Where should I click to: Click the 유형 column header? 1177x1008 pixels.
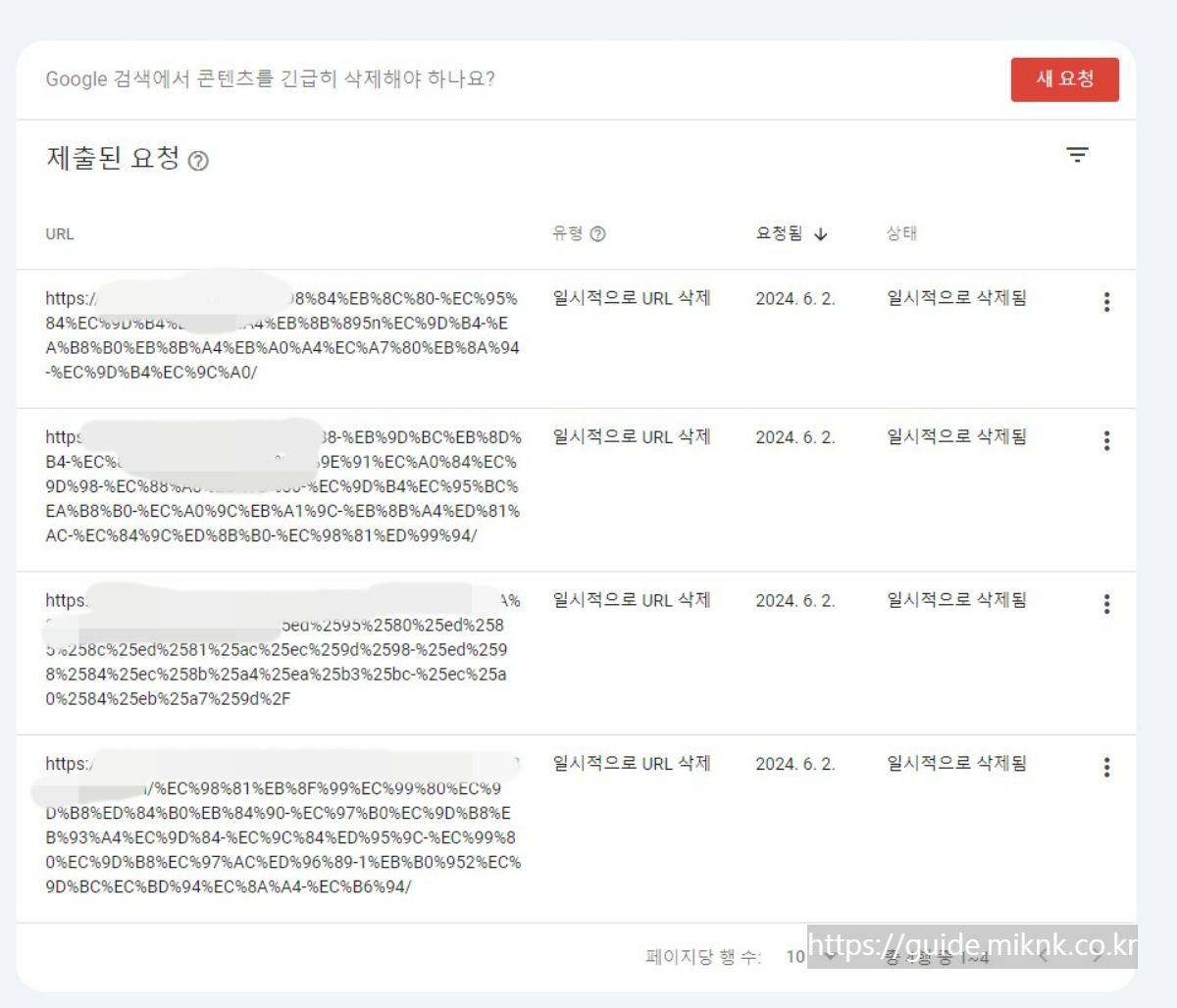pyautogui.click(x=569, y=233)
